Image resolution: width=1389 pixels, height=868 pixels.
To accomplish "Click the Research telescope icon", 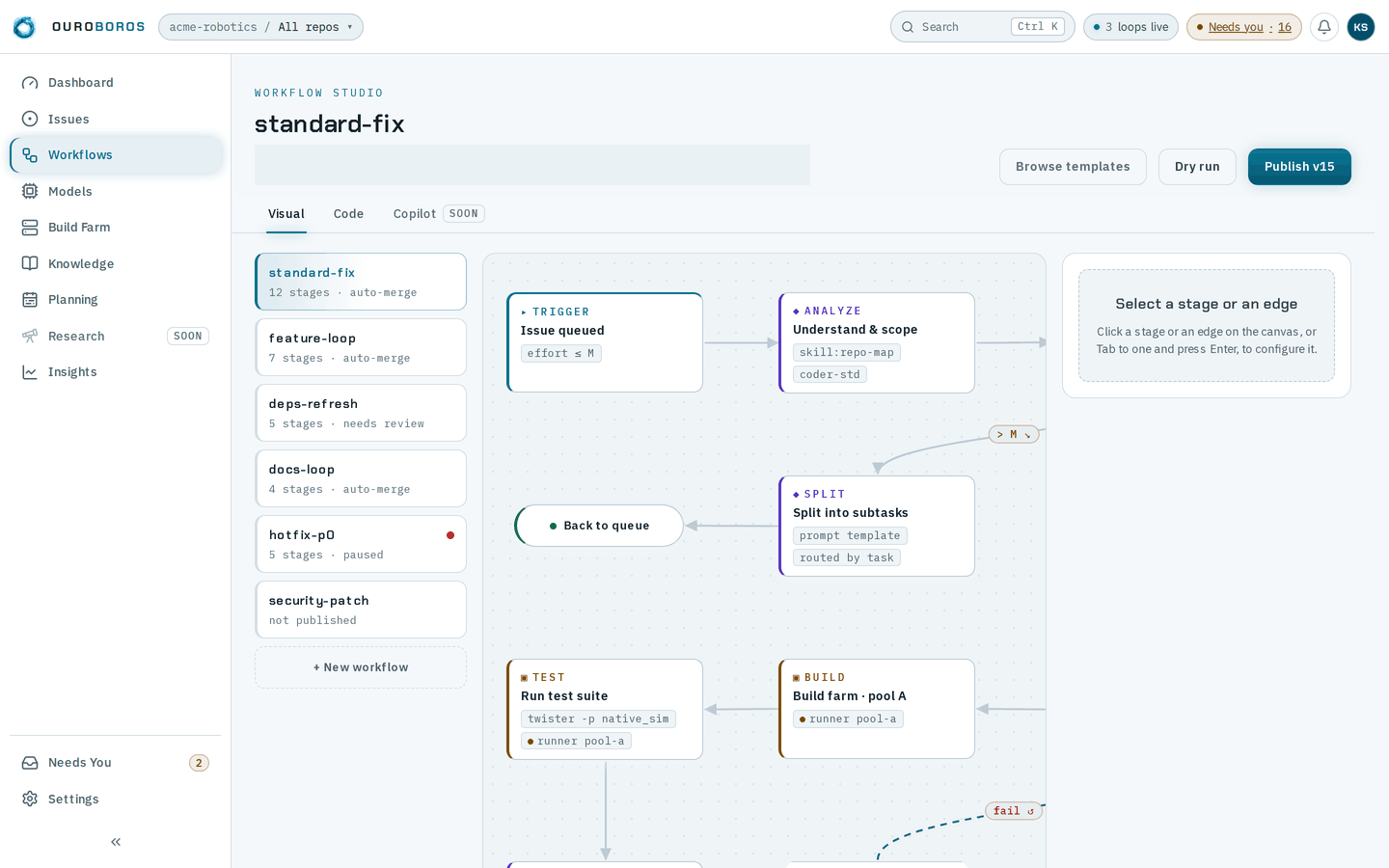I will [x=30, y=336].
